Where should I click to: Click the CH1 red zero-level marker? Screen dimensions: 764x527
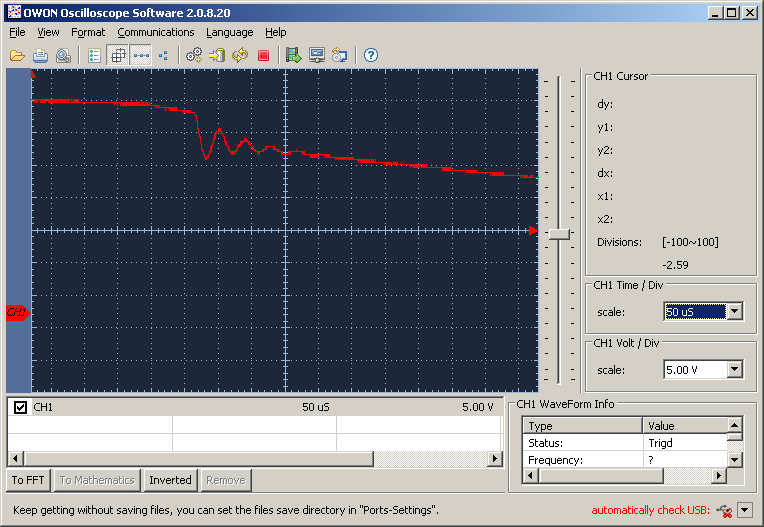(18, 312)
